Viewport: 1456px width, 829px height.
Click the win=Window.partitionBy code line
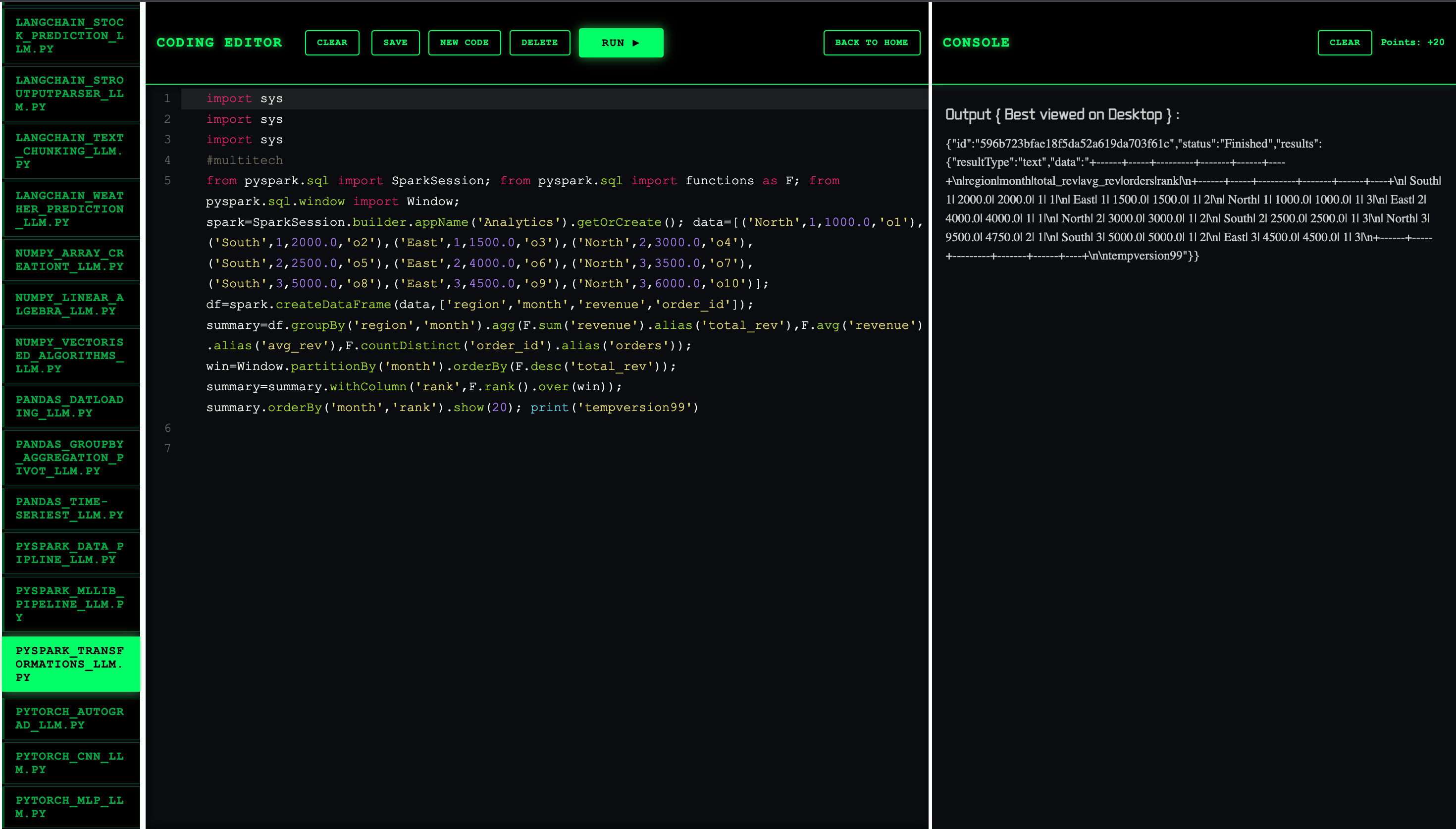(x=441, y=366)
